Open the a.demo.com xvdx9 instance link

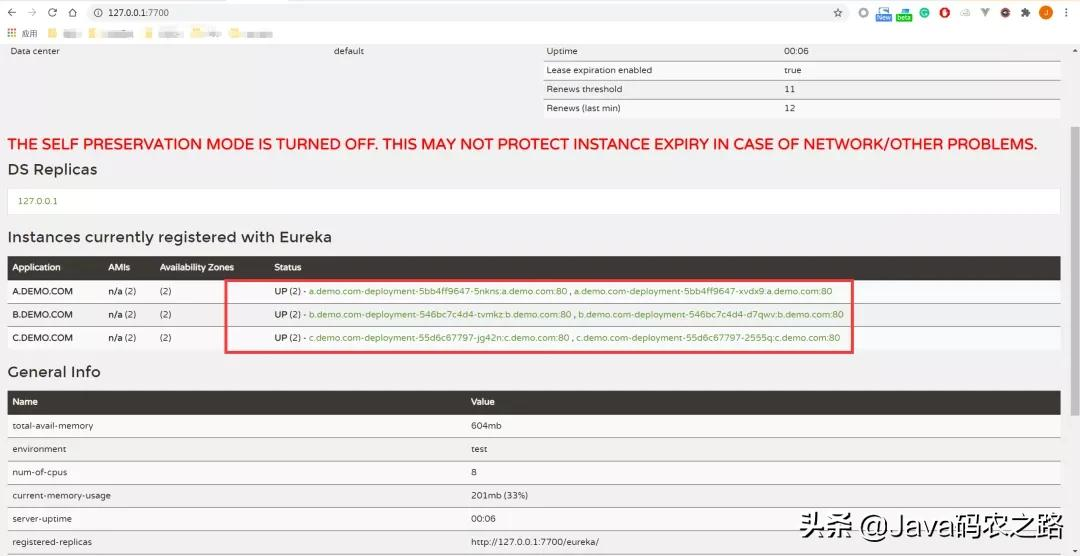(703, 291)
